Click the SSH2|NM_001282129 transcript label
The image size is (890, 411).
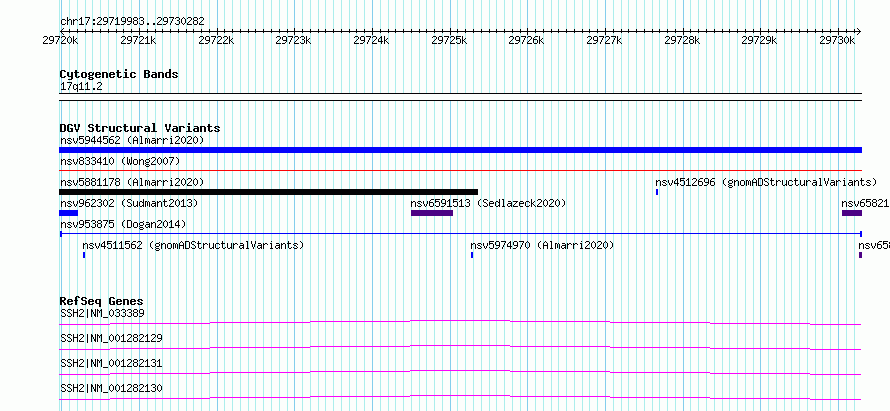[111, 338]
